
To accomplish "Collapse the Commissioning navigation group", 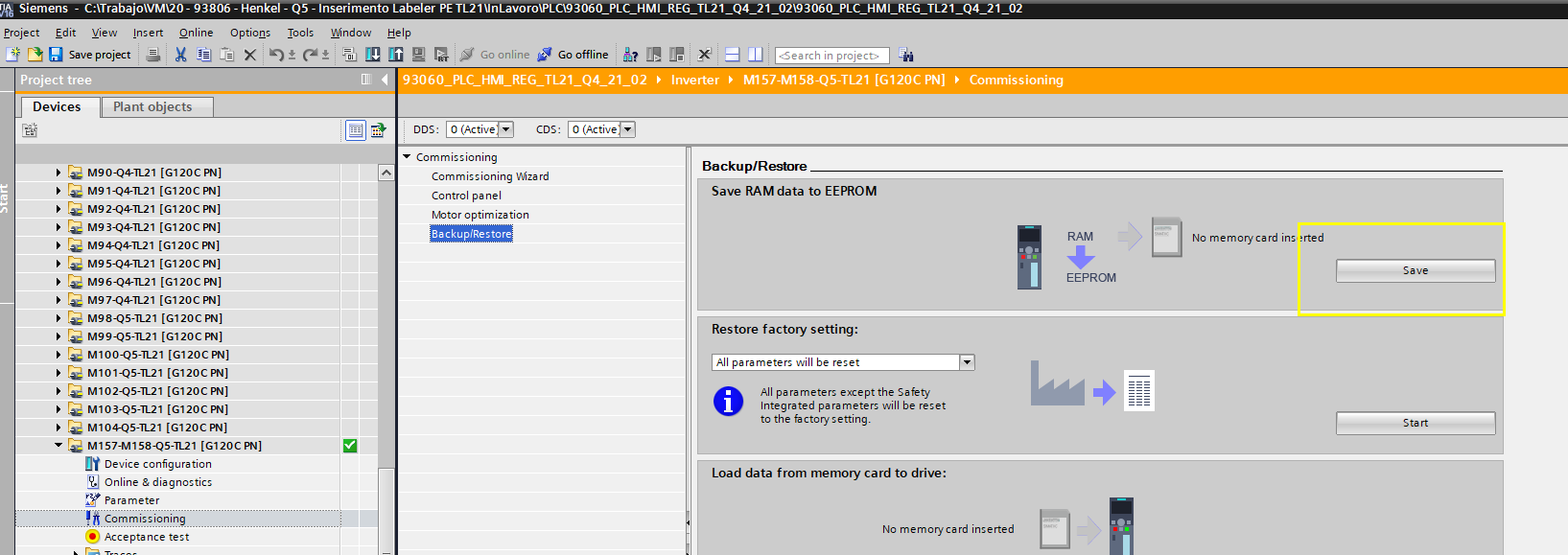I will pos(407,156).
